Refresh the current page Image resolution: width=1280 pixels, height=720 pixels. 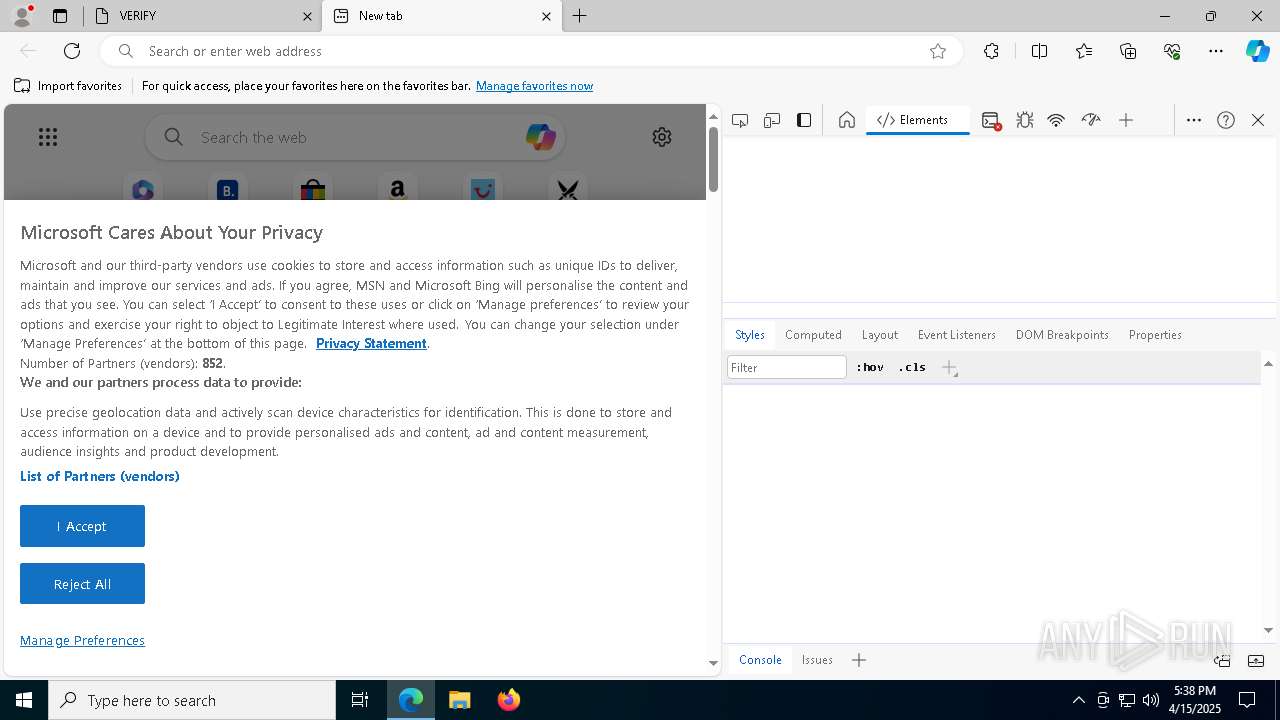(72, 51)
